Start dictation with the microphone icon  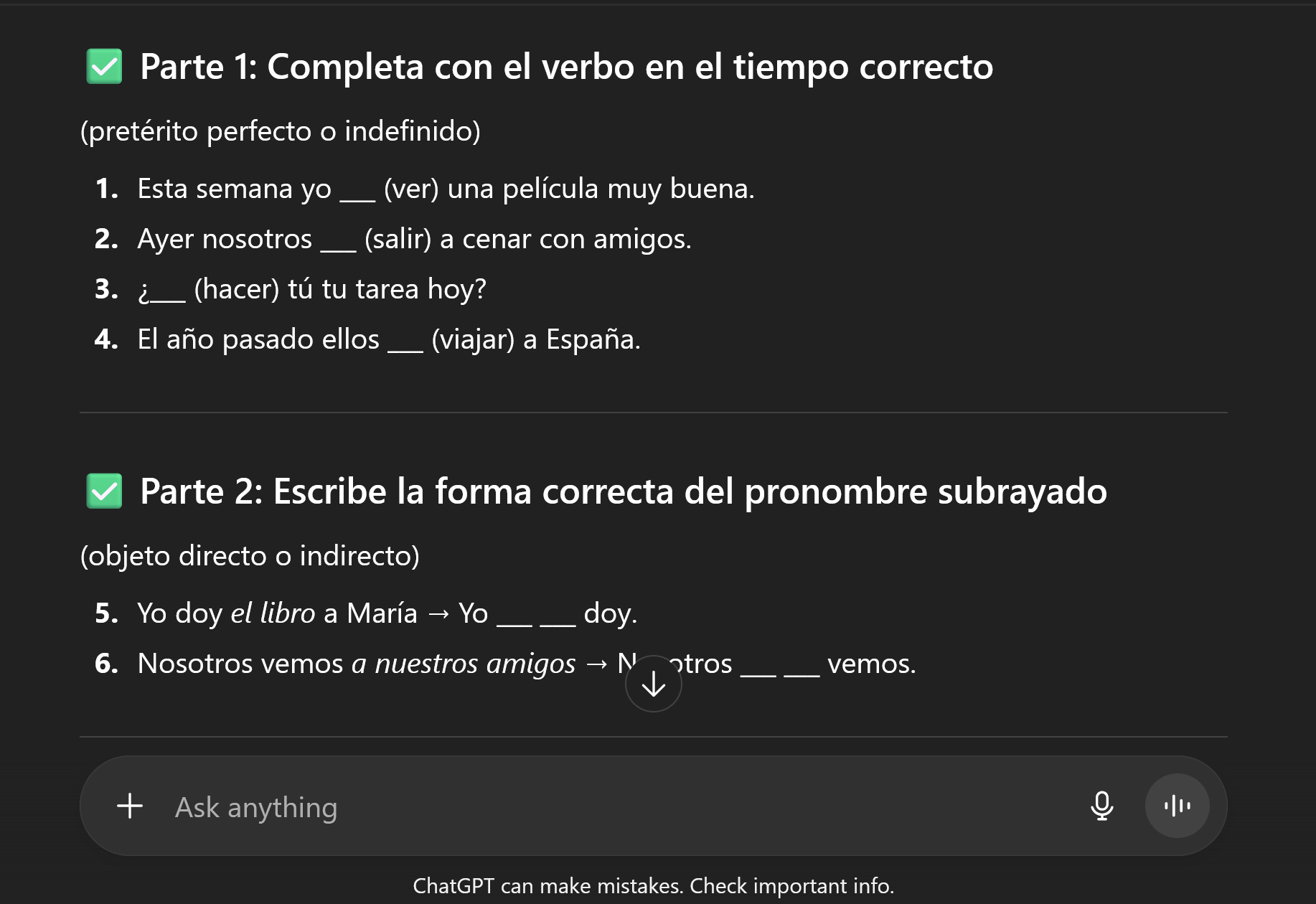tap(1101, 806)
